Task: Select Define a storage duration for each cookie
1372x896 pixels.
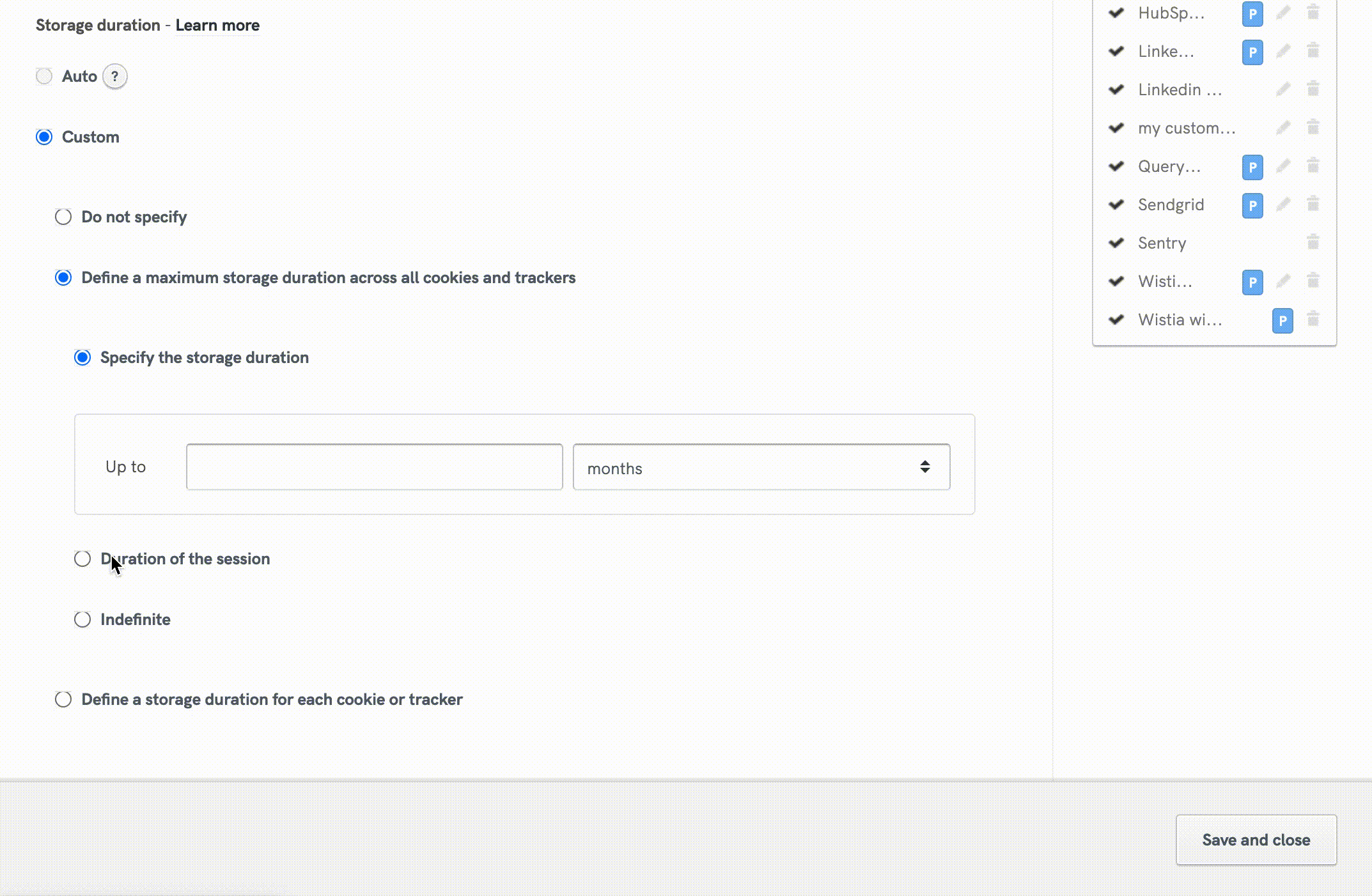Action: click(63, 700)
